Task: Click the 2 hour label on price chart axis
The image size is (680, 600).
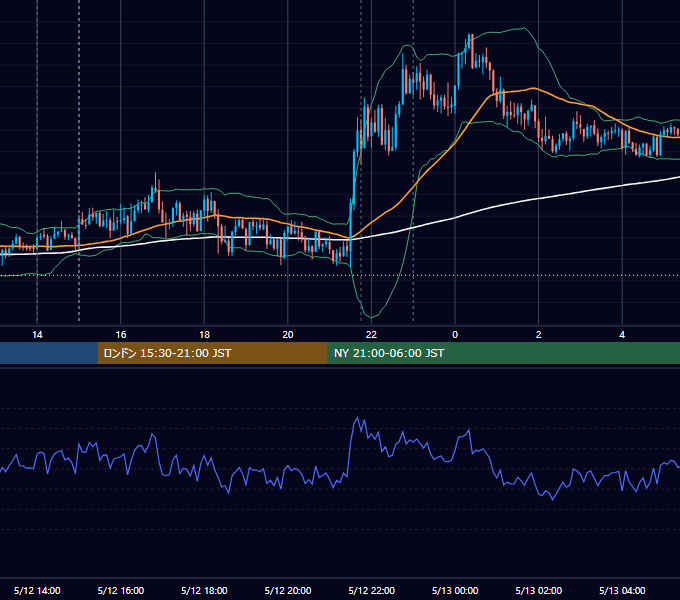Action: tap(539, 335)
